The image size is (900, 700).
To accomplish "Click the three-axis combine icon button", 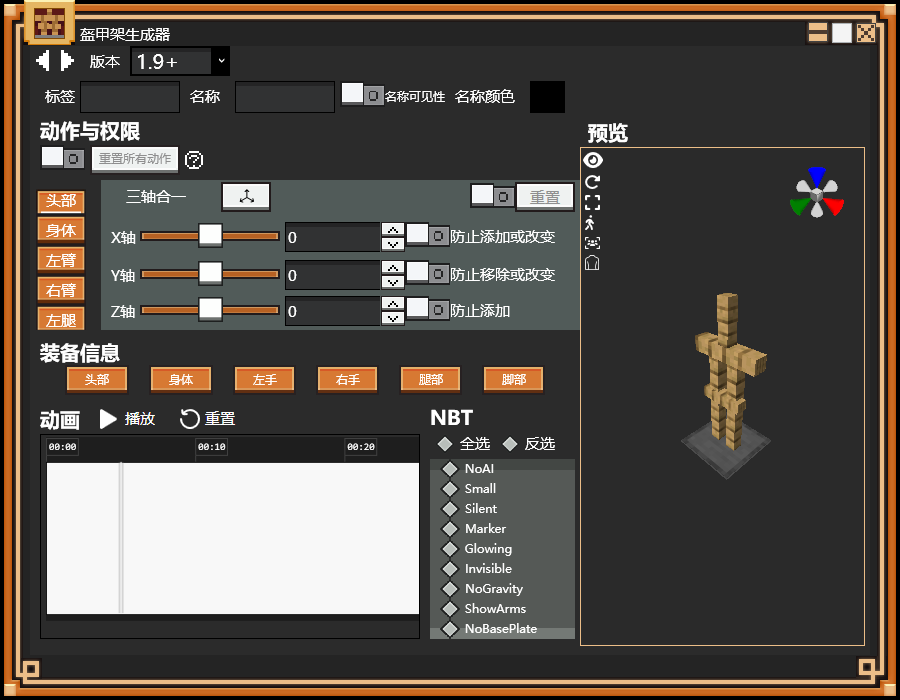I will [246, 196].
